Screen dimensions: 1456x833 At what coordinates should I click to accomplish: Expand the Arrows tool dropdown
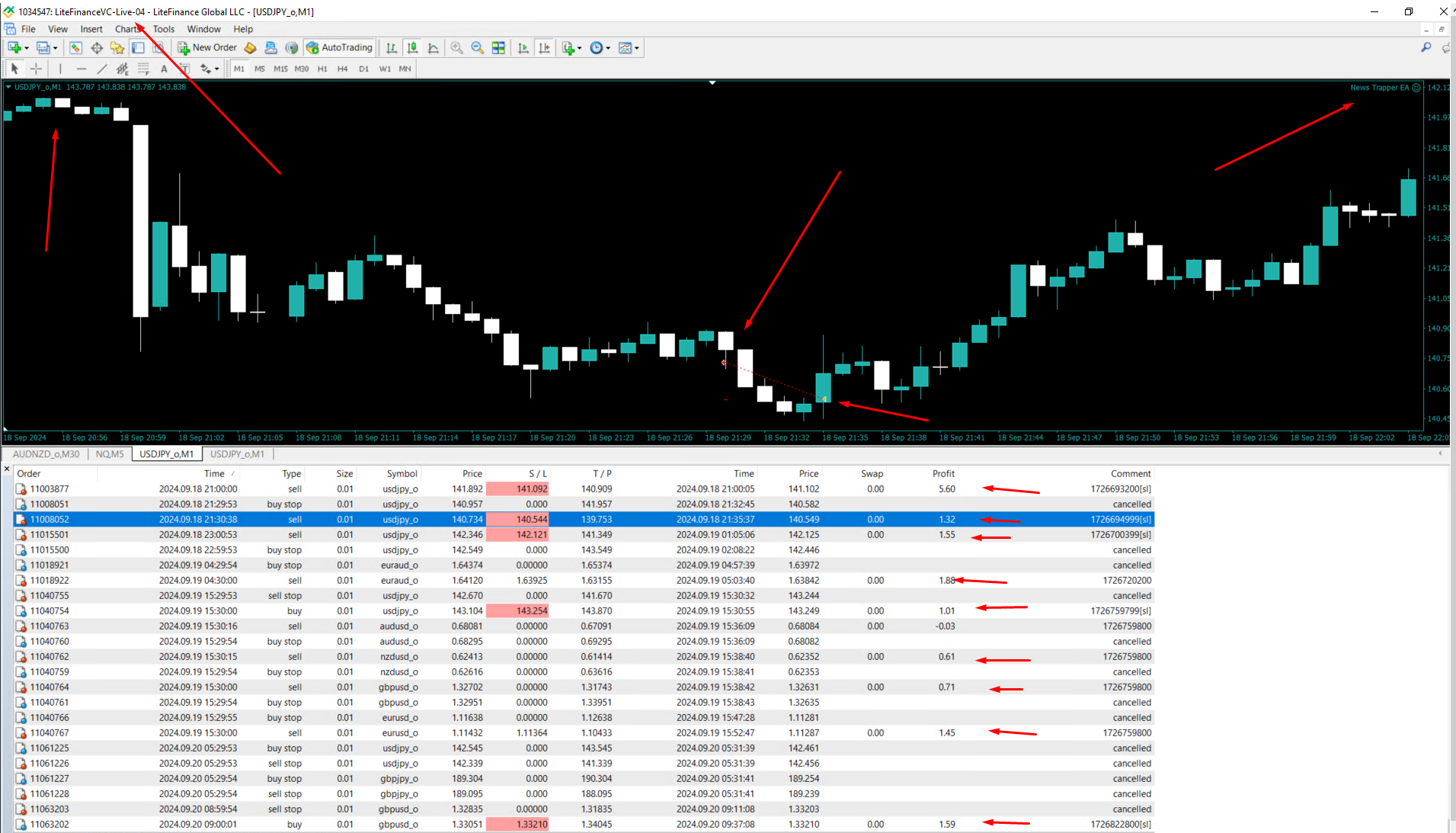(216, 69)
